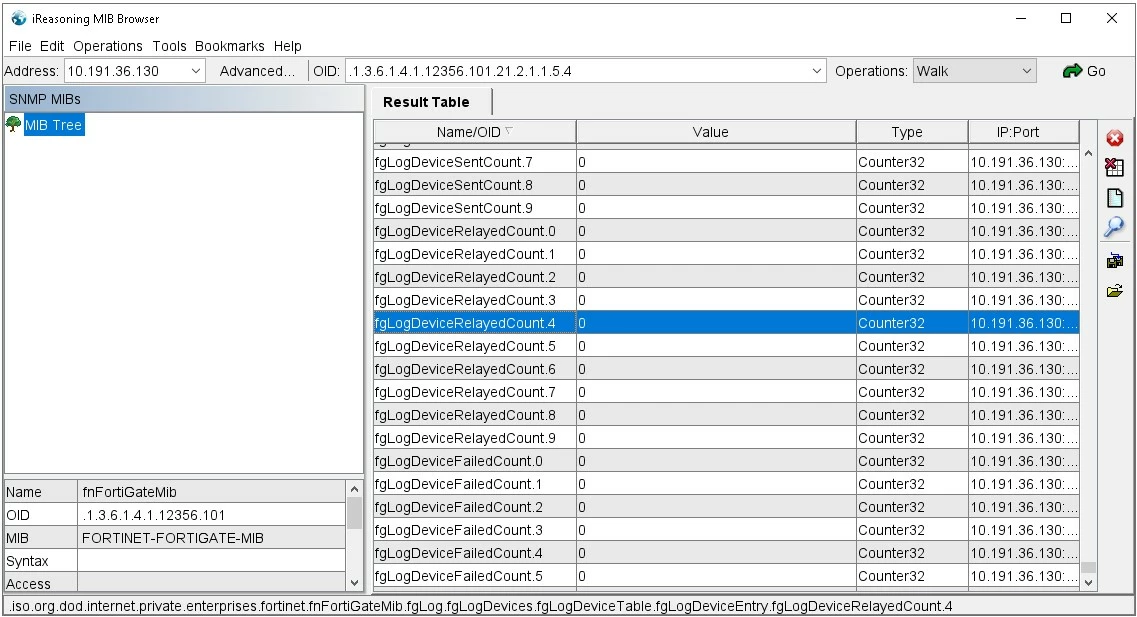Open the File menu
Viewport: 1137px width, 617px height.
(x=20, y=46)
